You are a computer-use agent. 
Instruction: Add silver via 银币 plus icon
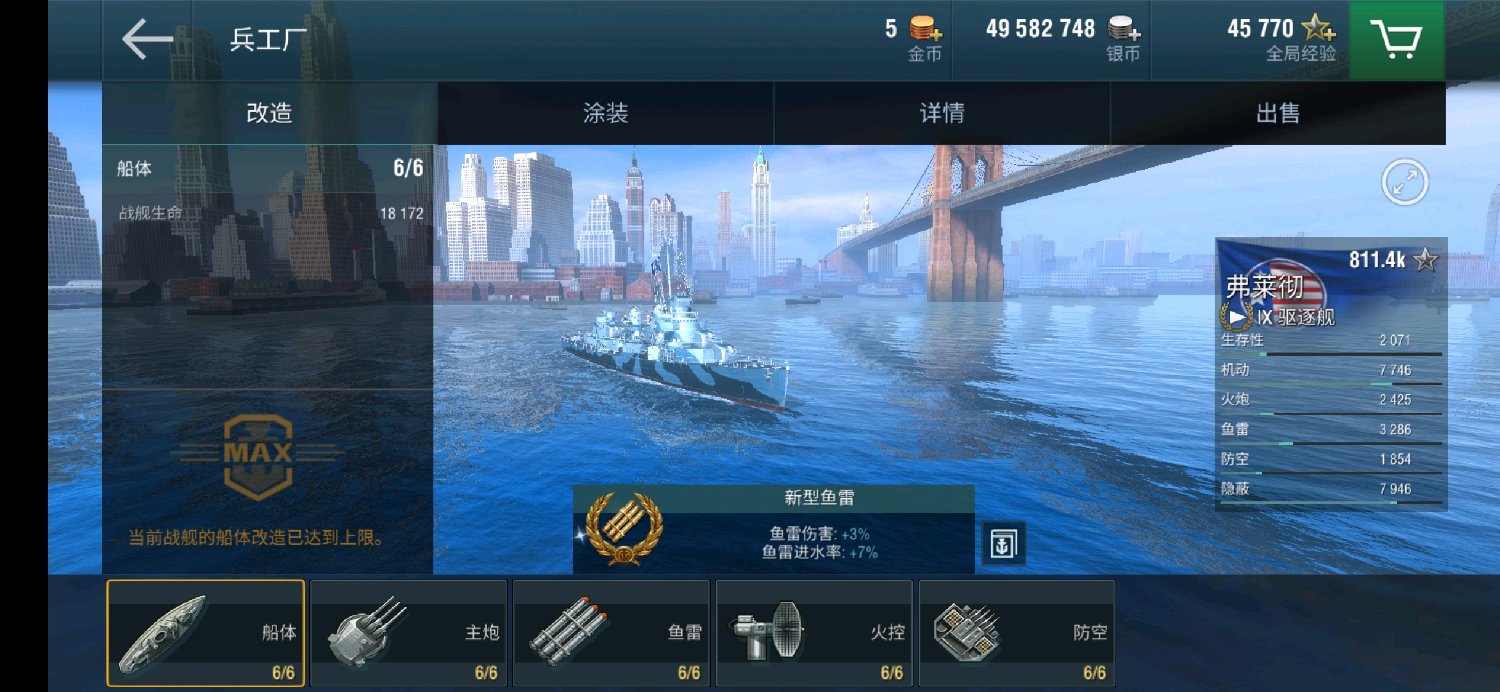(x=1125, y=29)
